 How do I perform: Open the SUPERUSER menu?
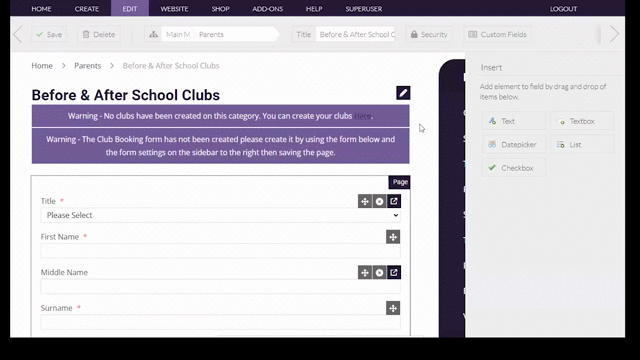pyautogui.click(x=364, y=9)
